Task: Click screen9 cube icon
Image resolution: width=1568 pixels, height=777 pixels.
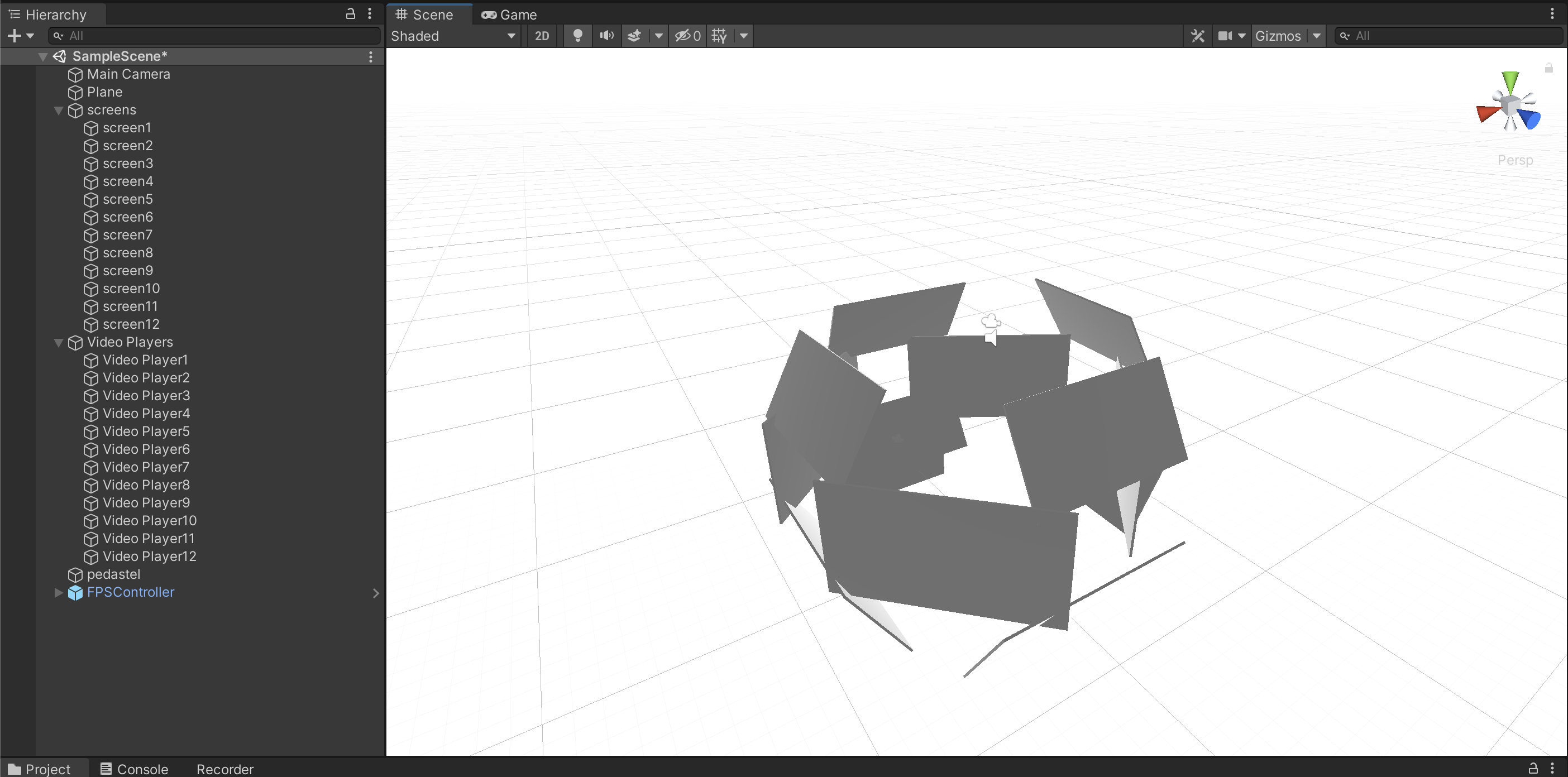Action: click(x=92, y=271)
